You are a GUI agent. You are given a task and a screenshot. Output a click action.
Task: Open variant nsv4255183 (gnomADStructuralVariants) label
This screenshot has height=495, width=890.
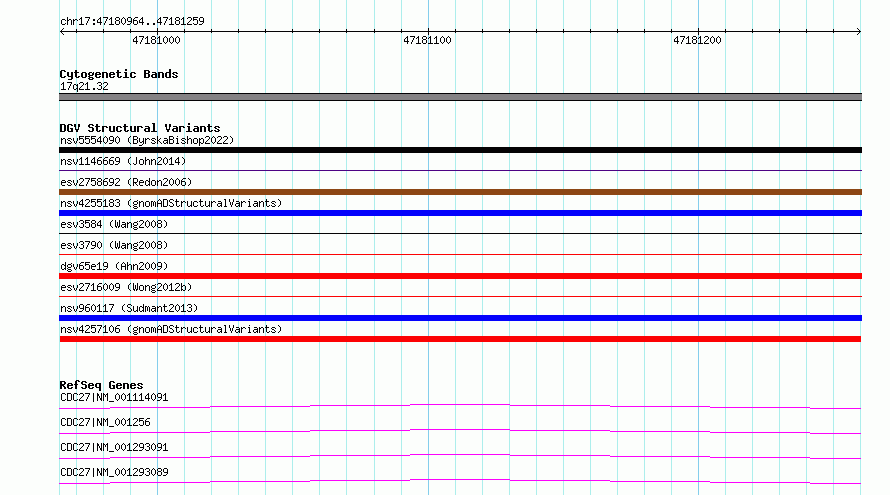pyautogui.click(x=171, y=203)
